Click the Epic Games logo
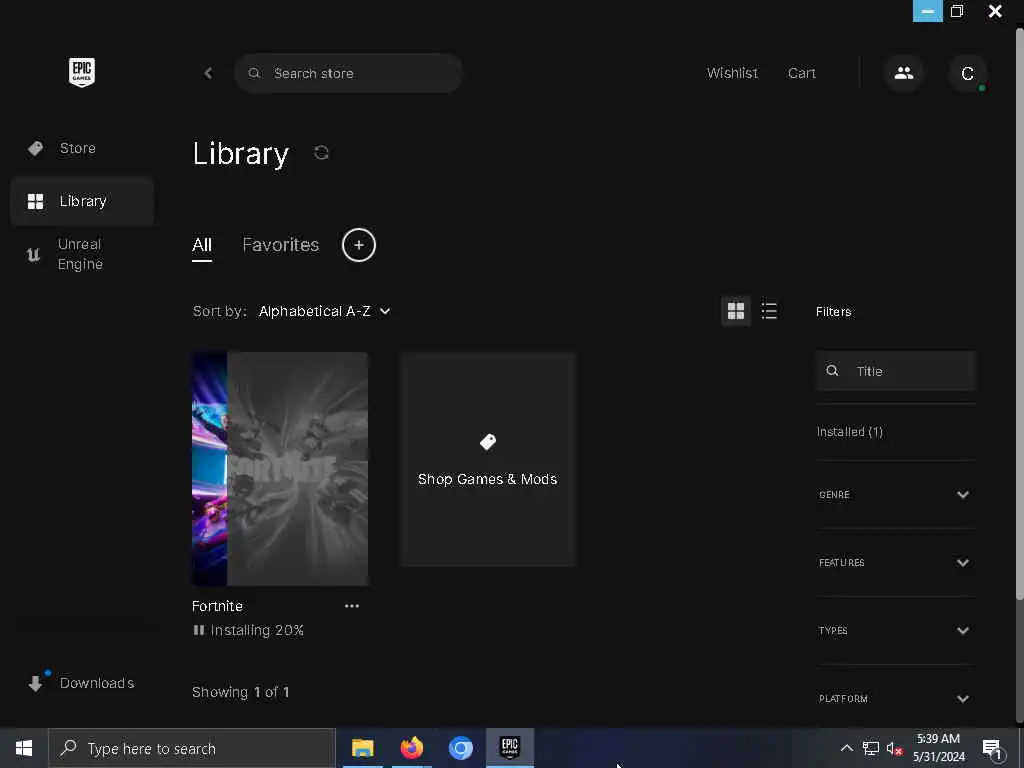Screen dimensions: 1024x768 click(x=82, y=72)
